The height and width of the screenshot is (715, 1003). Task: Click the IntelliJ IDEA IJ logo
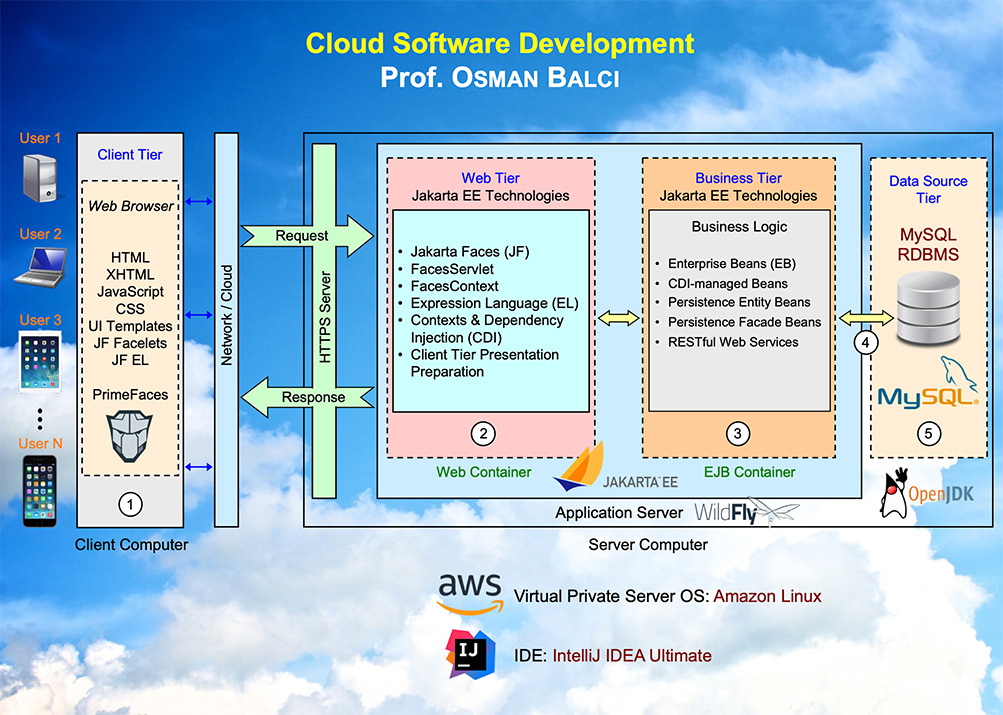pos(471,654)
